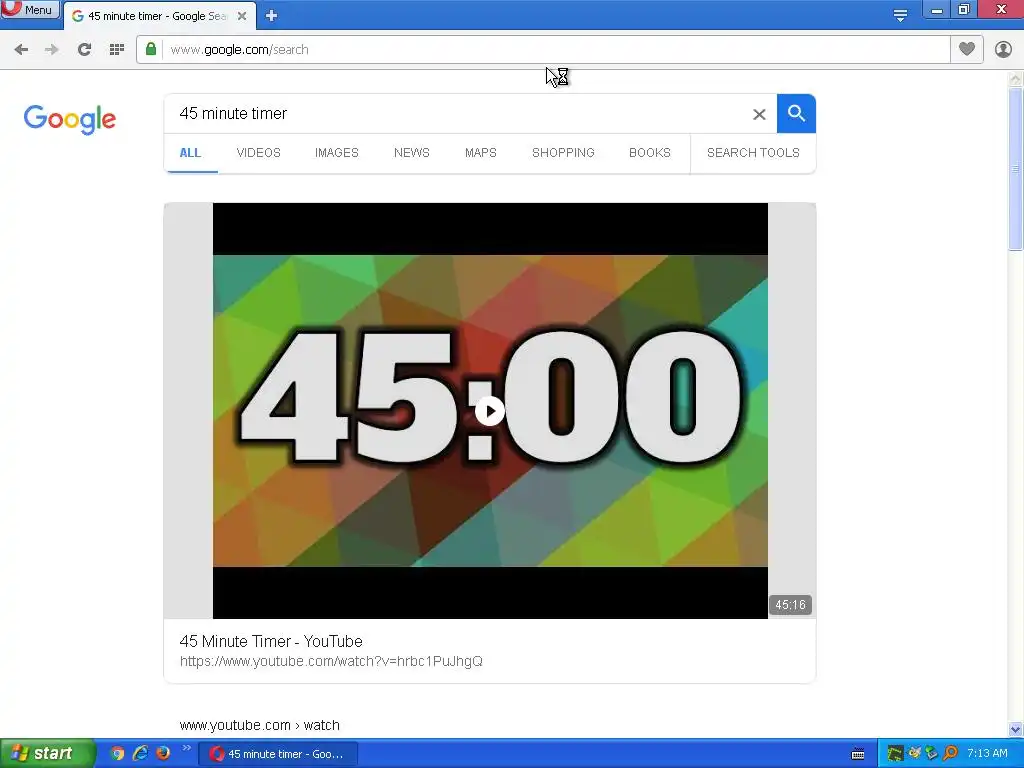
Task: Open the tab menu icon in title bar
Action: coord(900,15)
